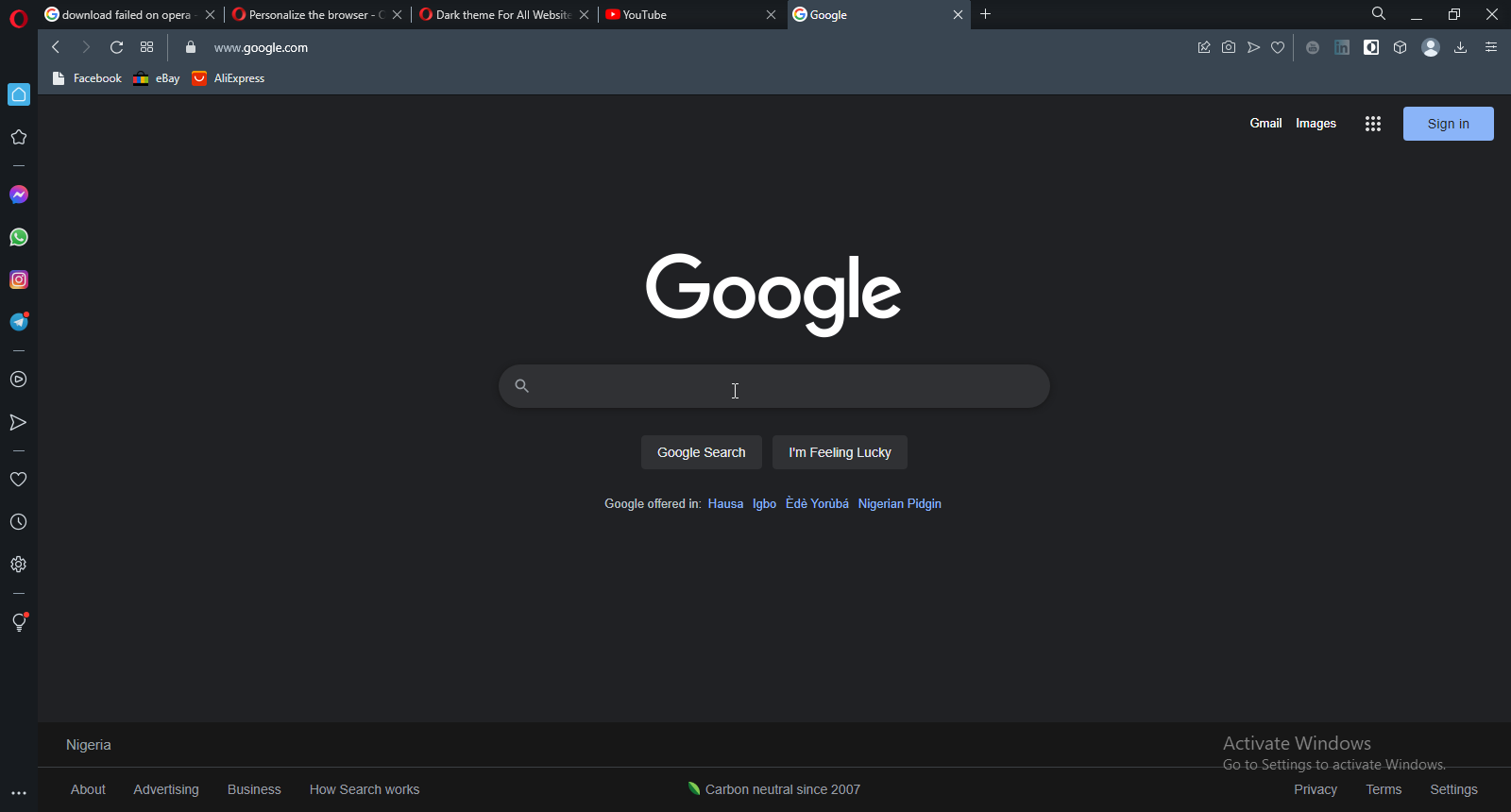Screen dimensions: 1511x812
Task: Switch Google to Èdè Yorùbá
Action: tap(817, 504)
